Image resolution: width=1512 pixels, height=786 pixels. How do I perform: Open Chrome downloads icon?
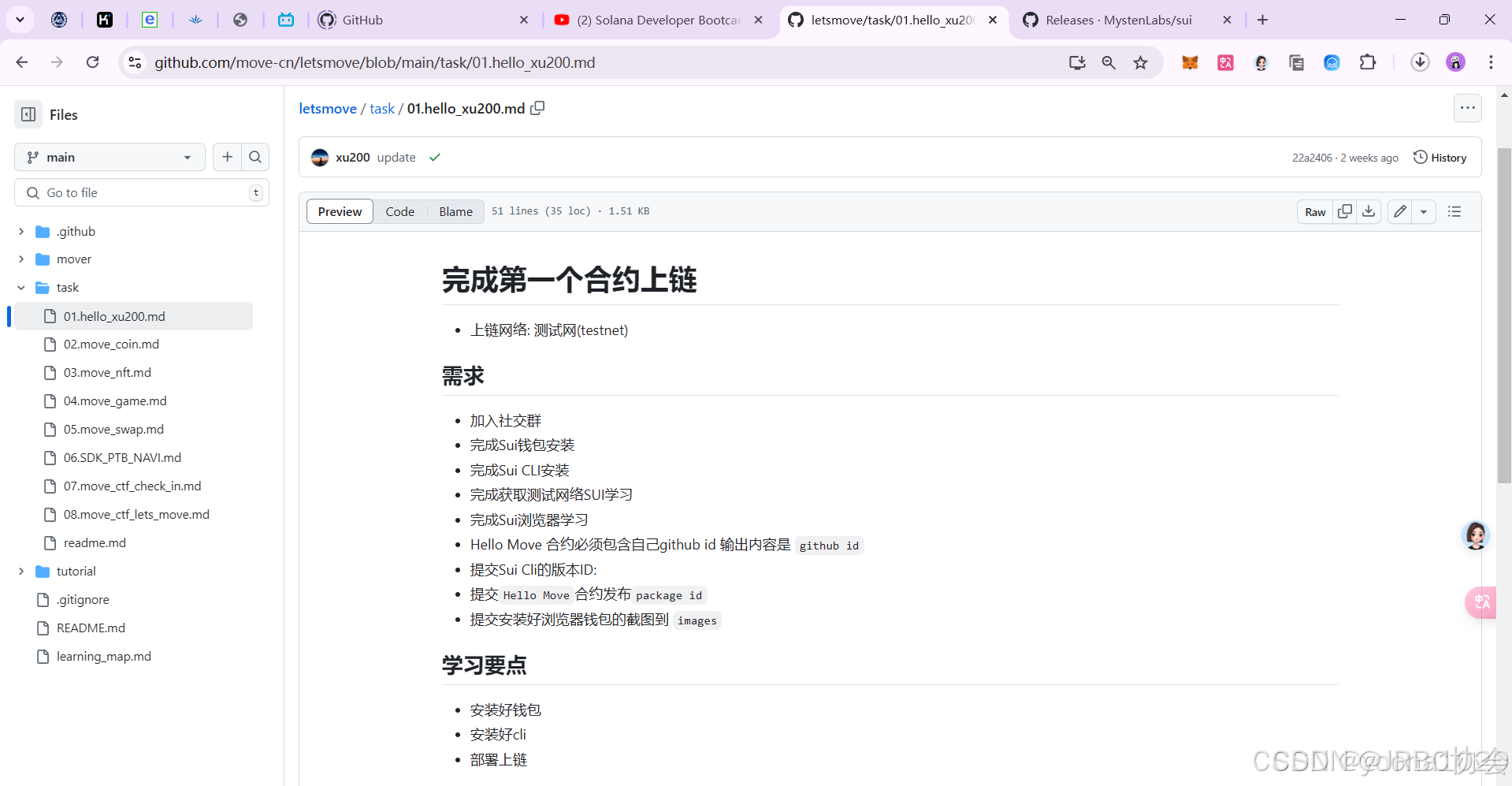click(x=1420, y=62)
